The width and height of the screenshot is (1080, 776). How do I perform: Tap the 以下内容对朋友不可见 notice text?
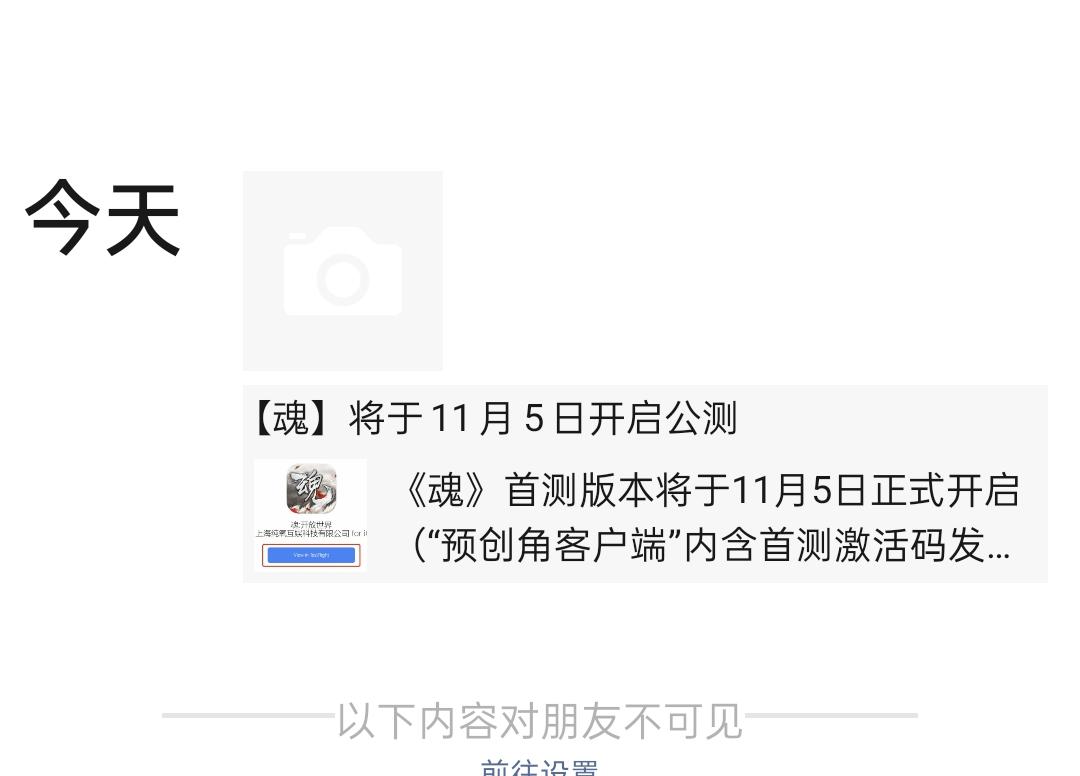click(540, 721)
